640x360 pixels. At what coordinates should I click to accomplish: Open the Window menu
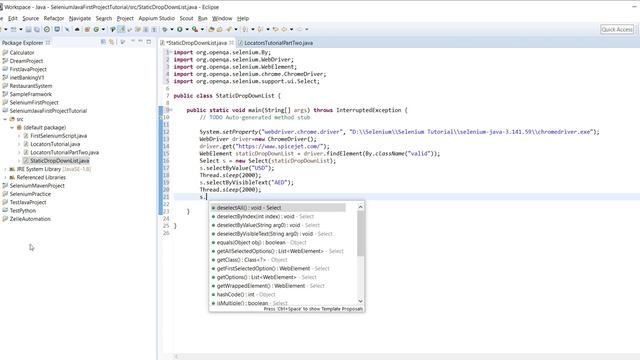pyautogui.click(x=222, y=18)
